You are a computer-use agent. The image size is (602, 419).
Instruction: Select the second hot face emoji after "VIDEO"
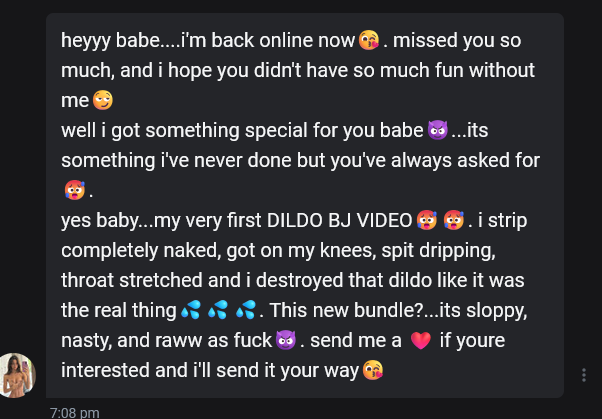[454, 220]
